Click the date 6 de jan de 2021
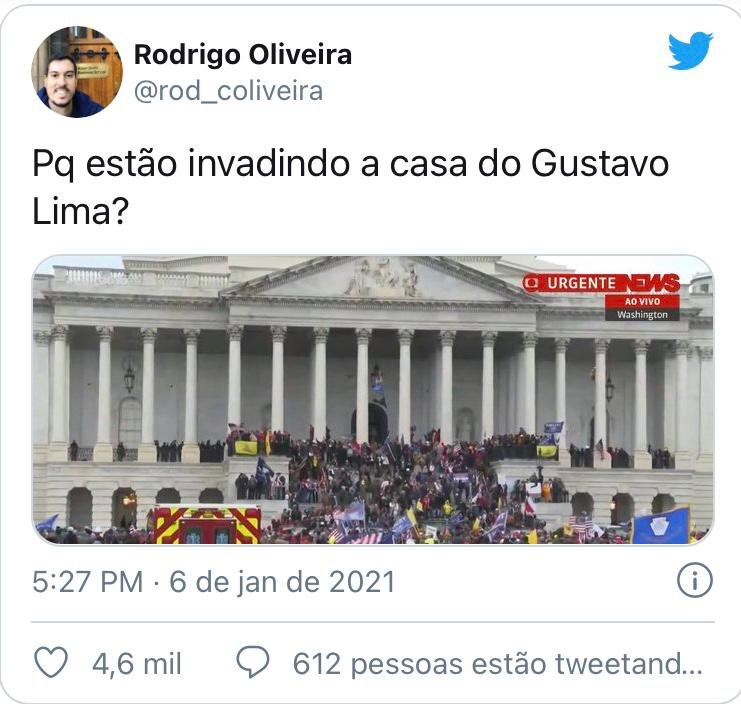 282,582
